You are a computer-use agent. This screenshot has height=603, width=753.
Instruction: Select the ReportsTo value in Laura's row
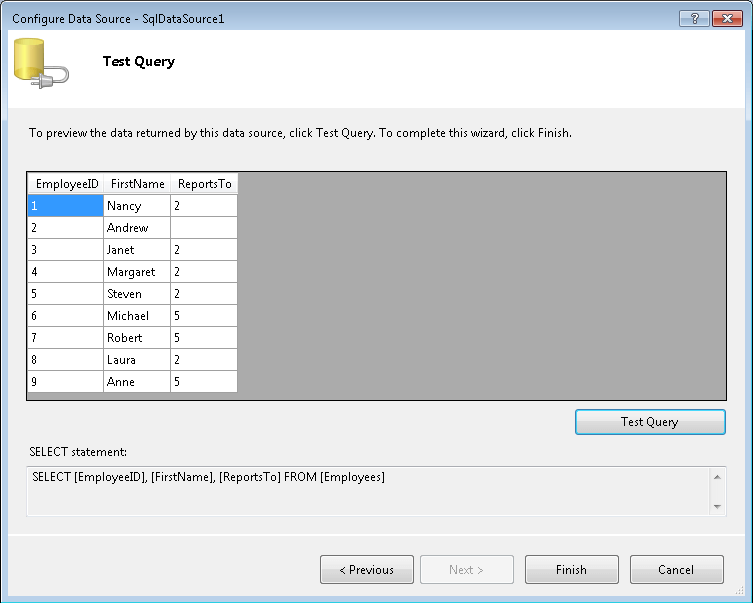click(204, 360)
